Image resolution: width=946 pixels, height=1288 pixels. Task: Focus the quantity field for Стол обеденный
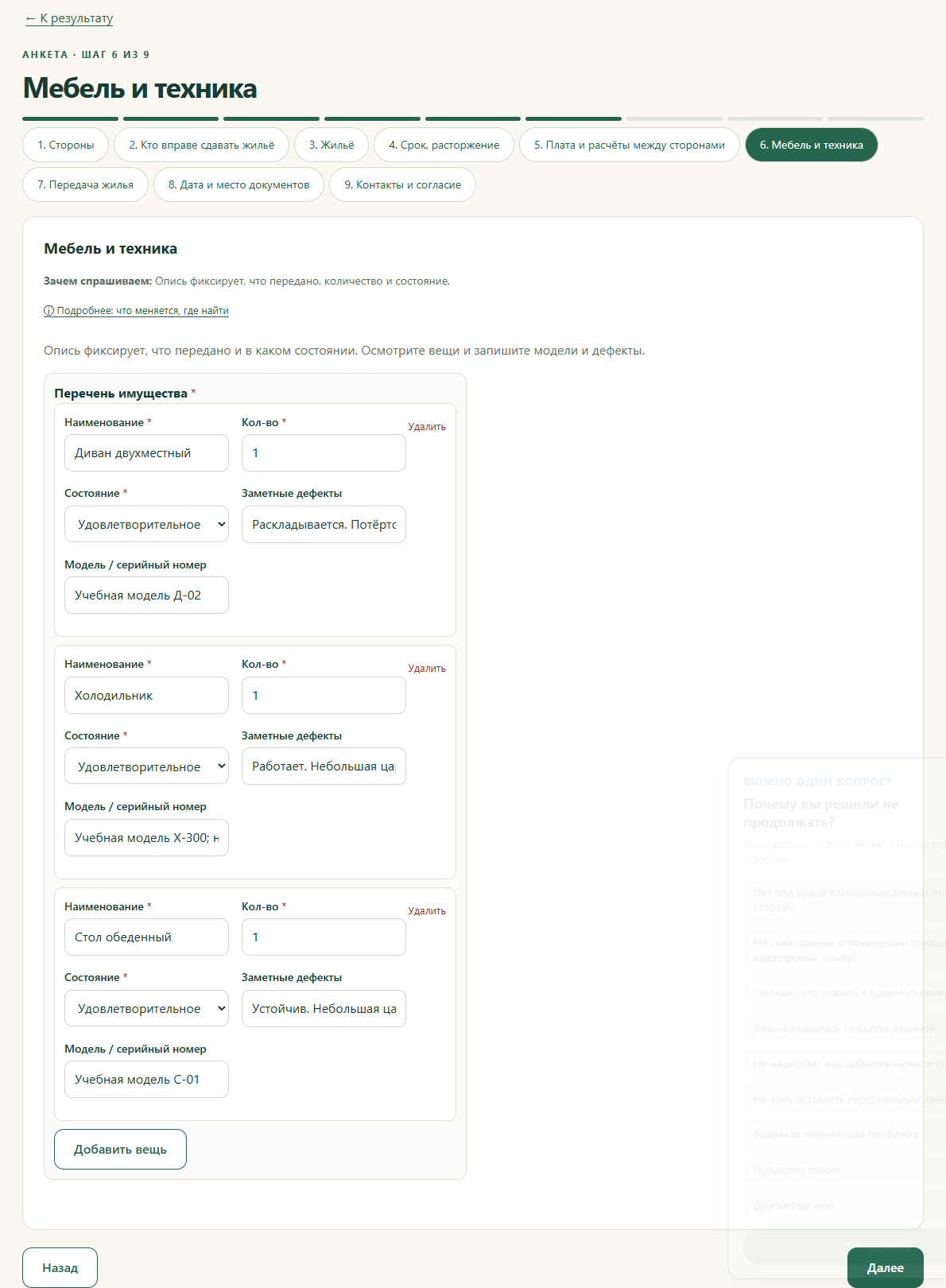(x=324, y=937)
